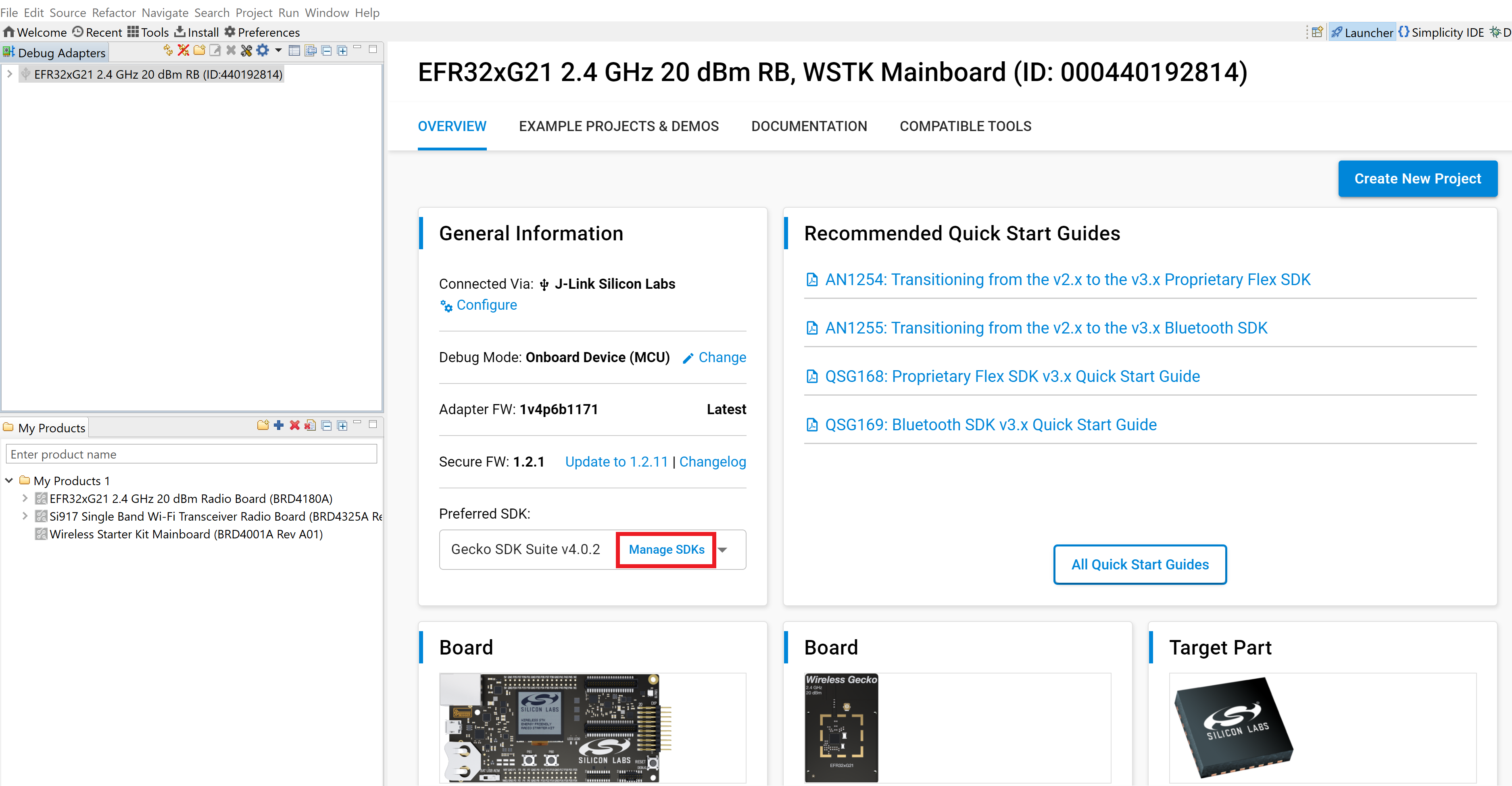The image size is (1512, 786).
Task: Click Manage SDKs button
Action: tap(666, 549)
